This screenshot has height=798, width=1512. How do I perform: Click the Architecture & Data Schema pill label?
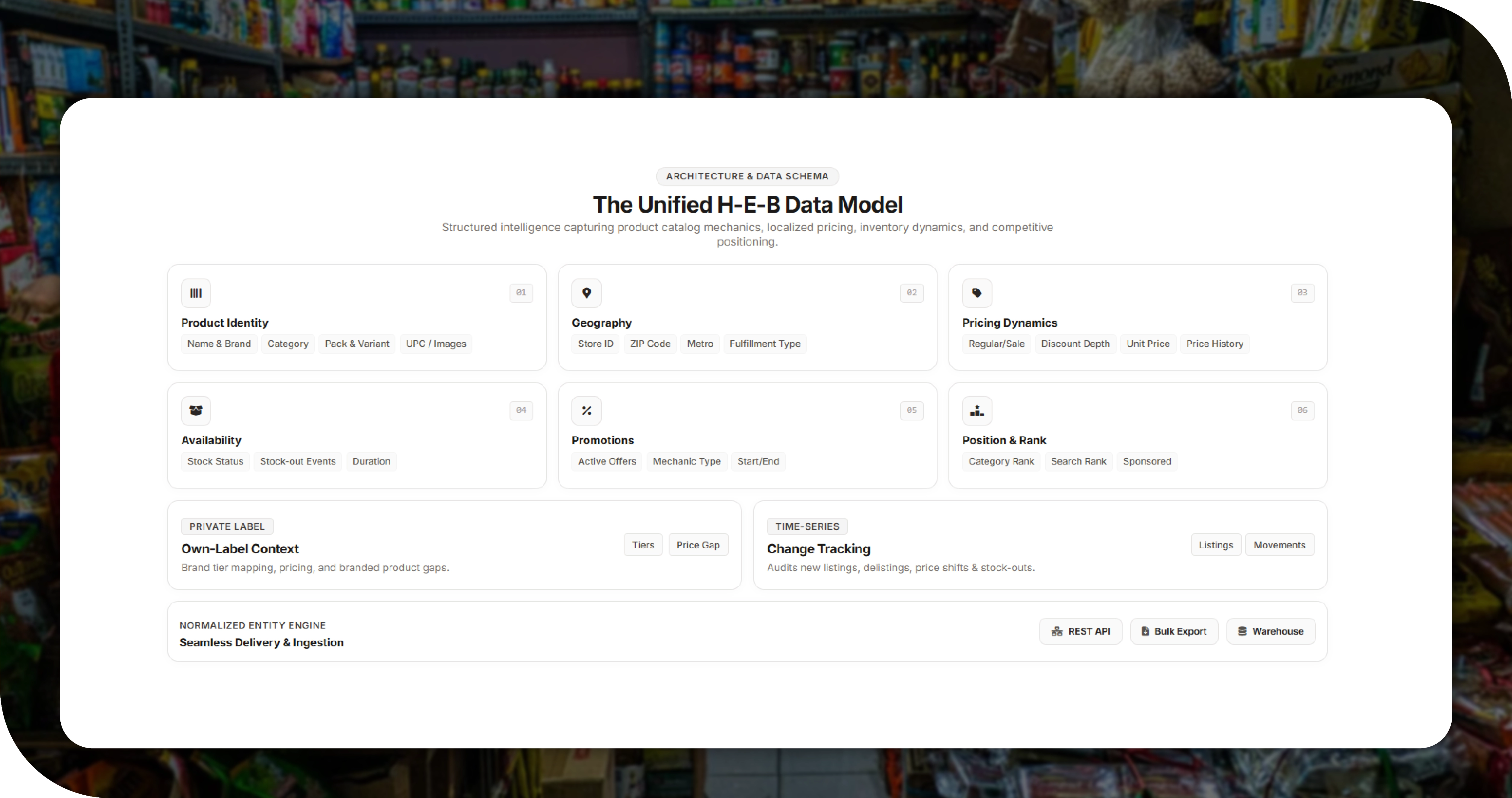[747, 176]
